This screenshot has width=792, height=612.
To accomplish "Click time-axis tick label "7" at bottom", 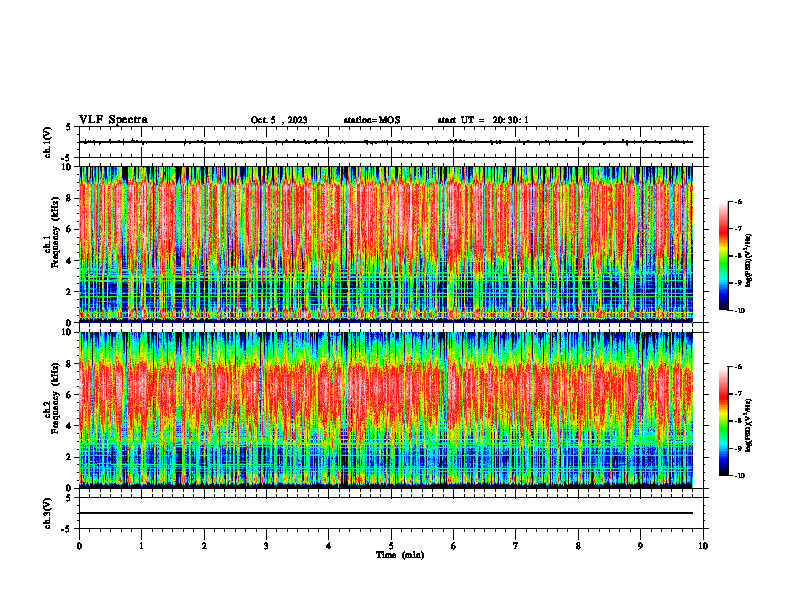I will coord(516,546).
